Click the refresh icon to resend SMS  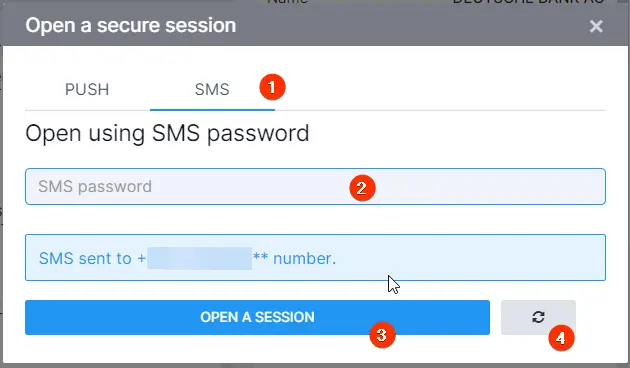[x=538, y=317]
